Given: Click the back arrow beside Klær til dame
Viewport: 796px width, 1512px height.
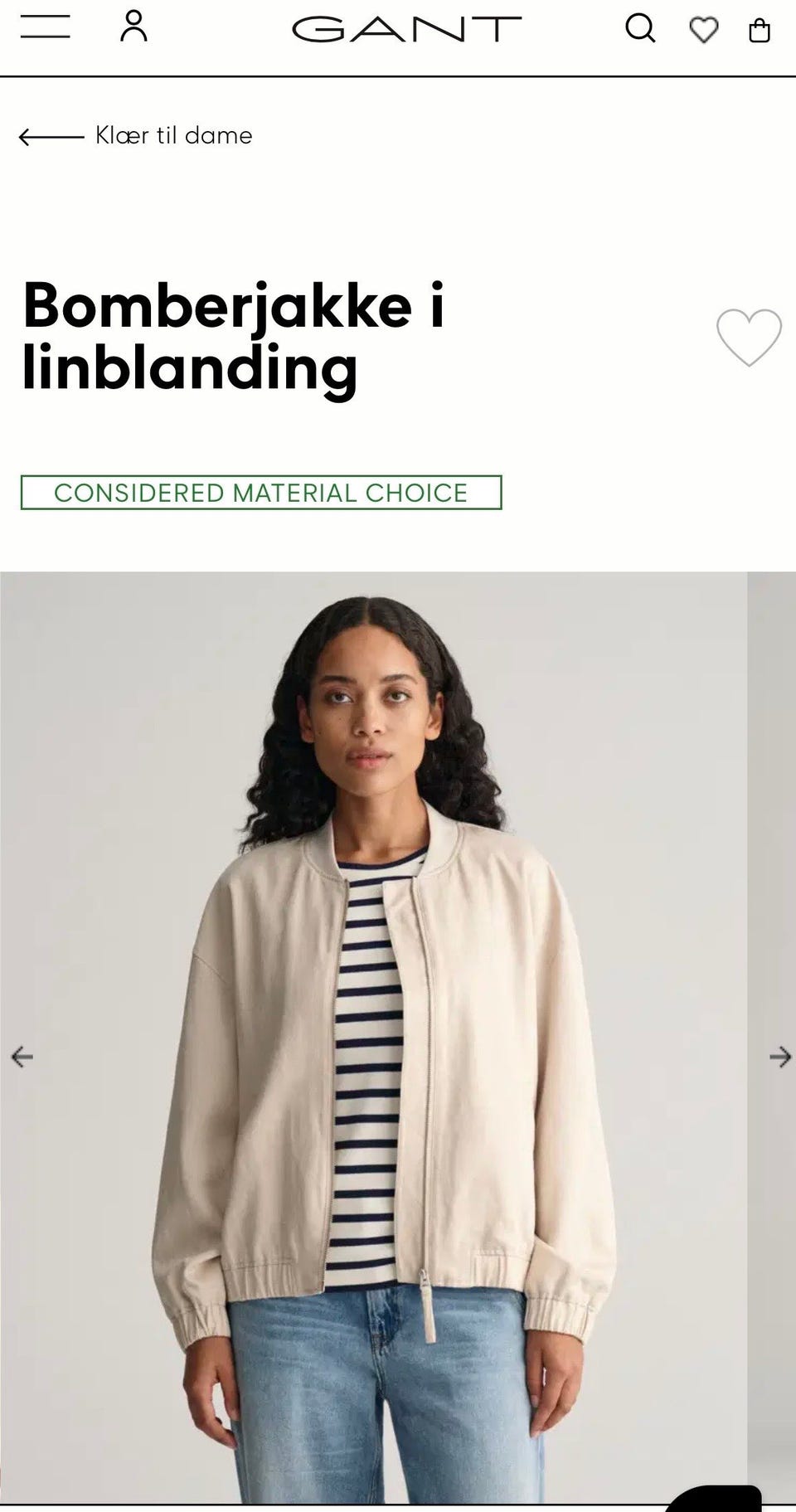Looking at the screenshot, I should (x=51, y=136).
